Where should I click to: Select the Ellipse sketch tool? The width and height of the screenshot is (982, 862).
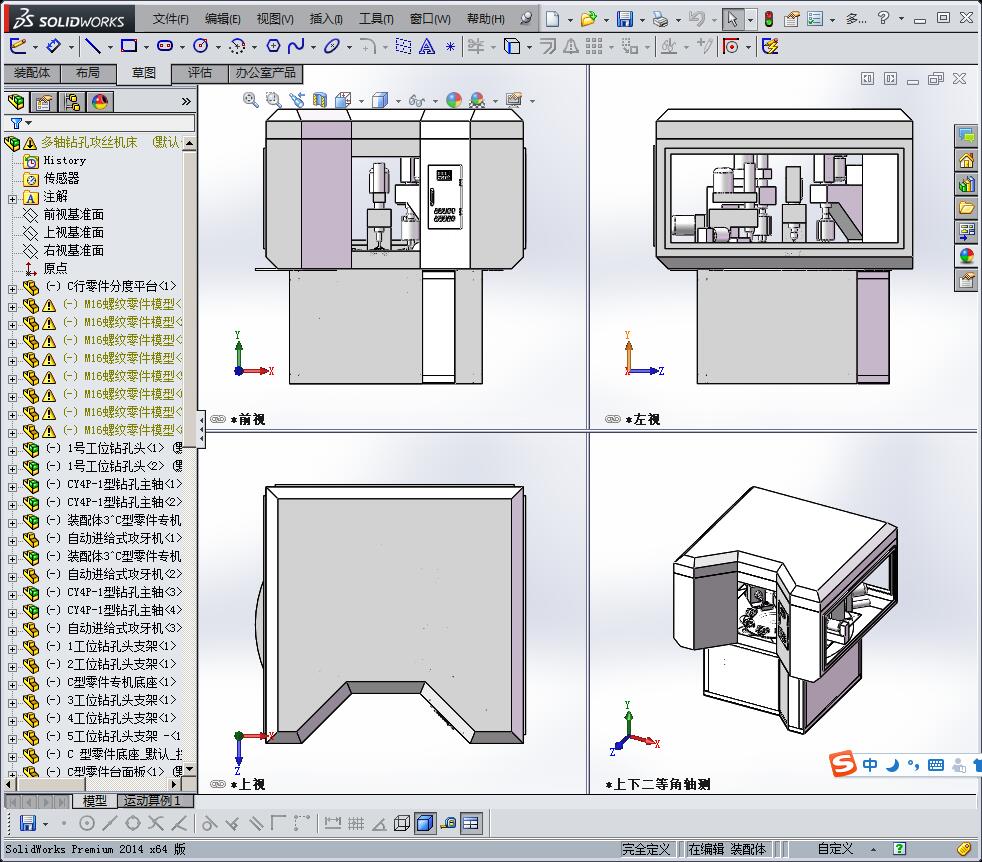[x=332, y=46]
